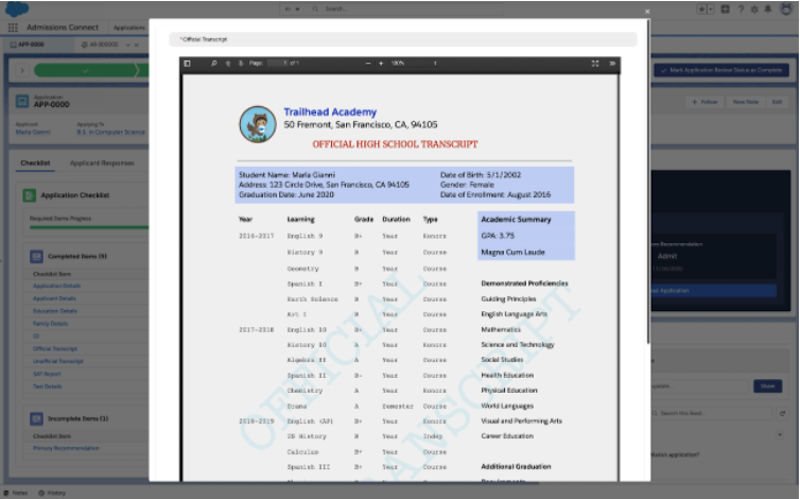Go to previous page in PDF viewer
The height and width of the screenshot is (499, 800).
[x=228, y=63]
